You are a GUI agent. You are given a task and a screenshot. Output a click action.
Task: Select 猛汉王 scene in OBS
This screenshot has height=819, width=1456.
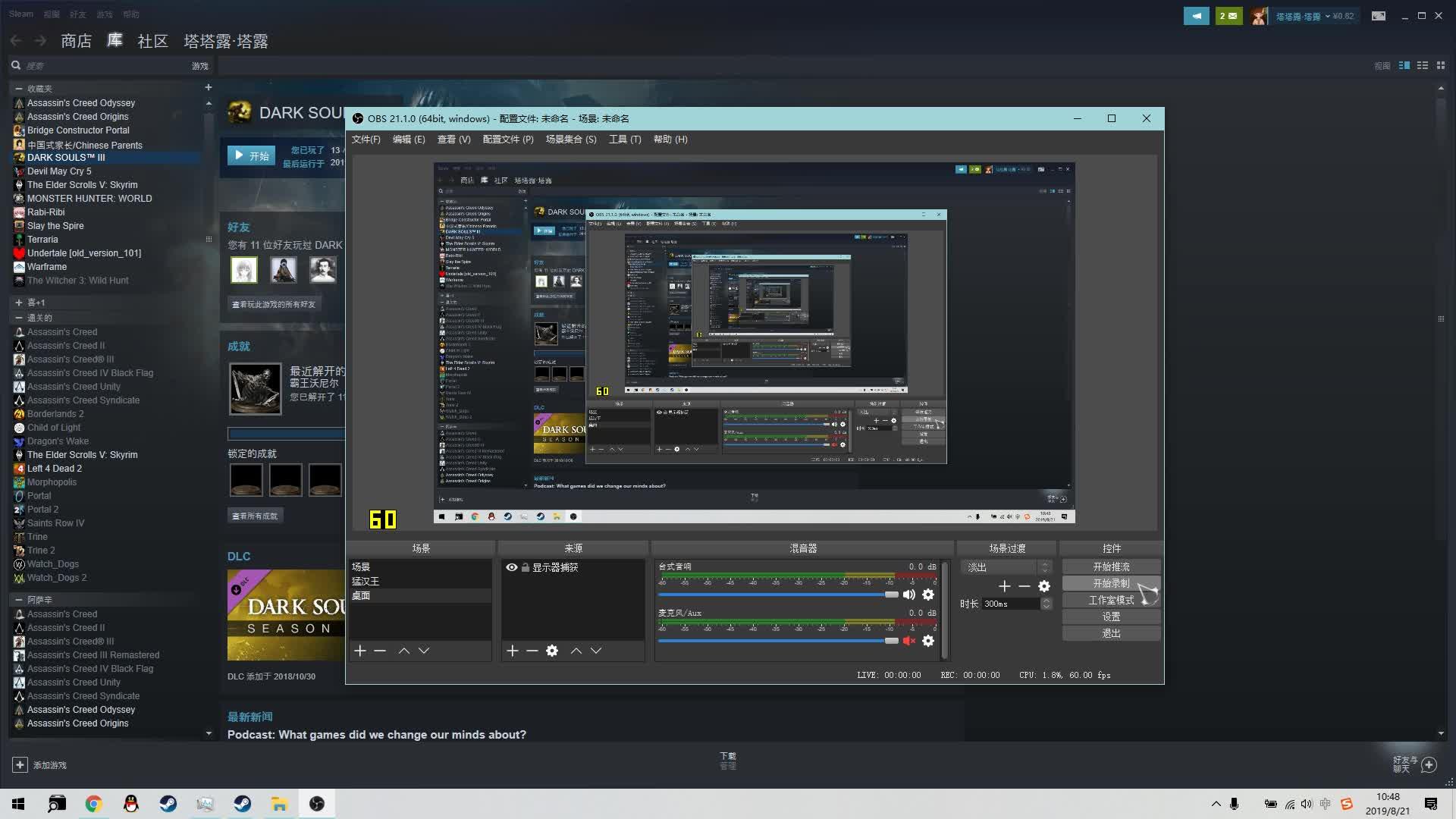[420, 582]
